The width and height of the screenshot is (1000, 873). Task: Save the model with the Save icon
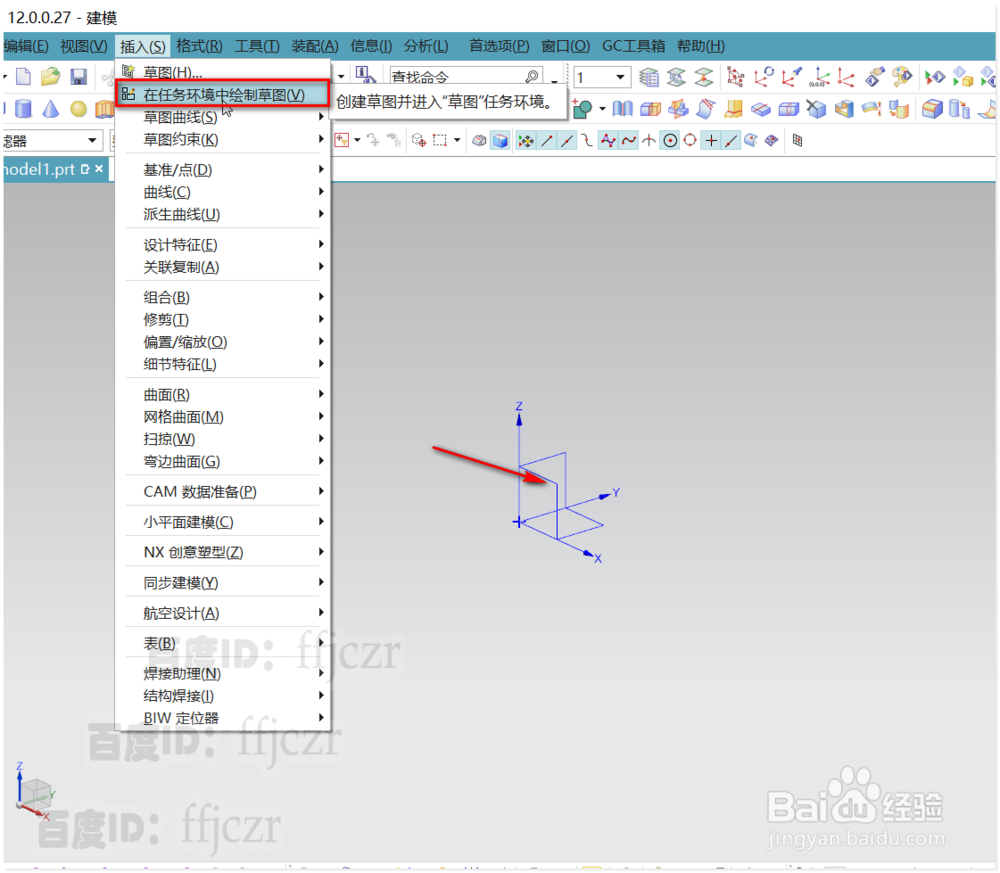[78, 75]
